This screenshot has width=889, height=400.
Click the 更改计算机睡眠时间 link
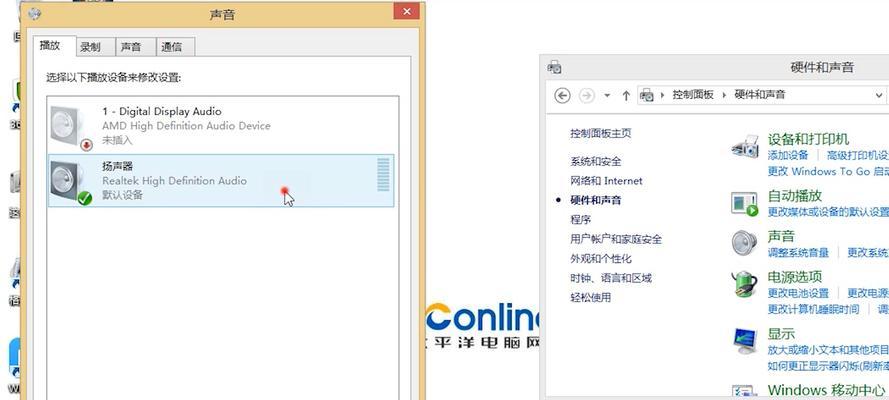coord(814,309)
